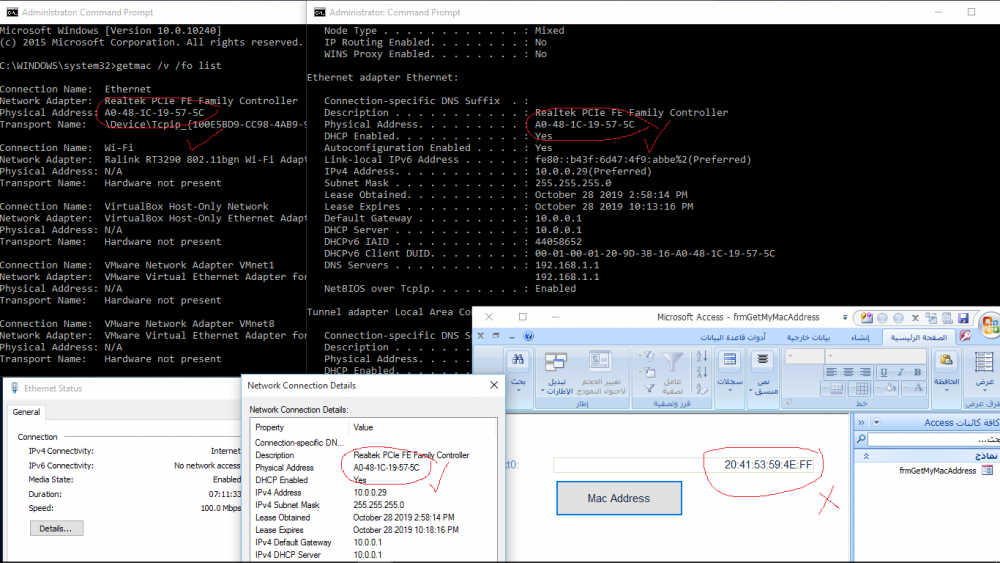Collapse the Forms group in navigation pane
Viewport: 1000px width, 563px height.
coord(866,456)
